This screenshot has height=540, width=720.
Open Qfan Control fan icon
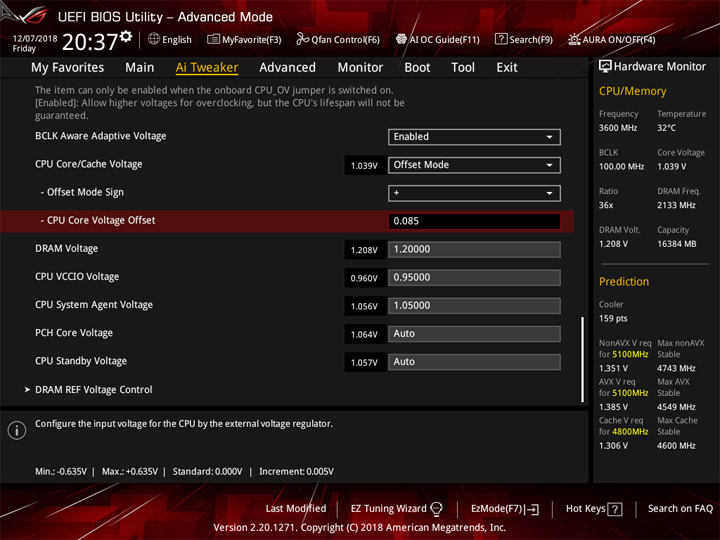(303, 39)
